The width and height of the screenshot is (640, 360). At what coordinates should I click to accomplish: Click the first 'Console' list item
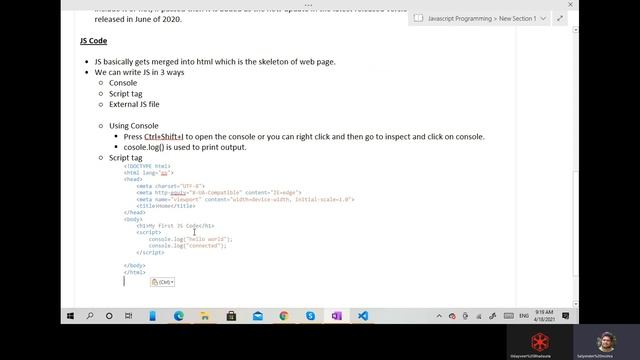tap(123, 83)
